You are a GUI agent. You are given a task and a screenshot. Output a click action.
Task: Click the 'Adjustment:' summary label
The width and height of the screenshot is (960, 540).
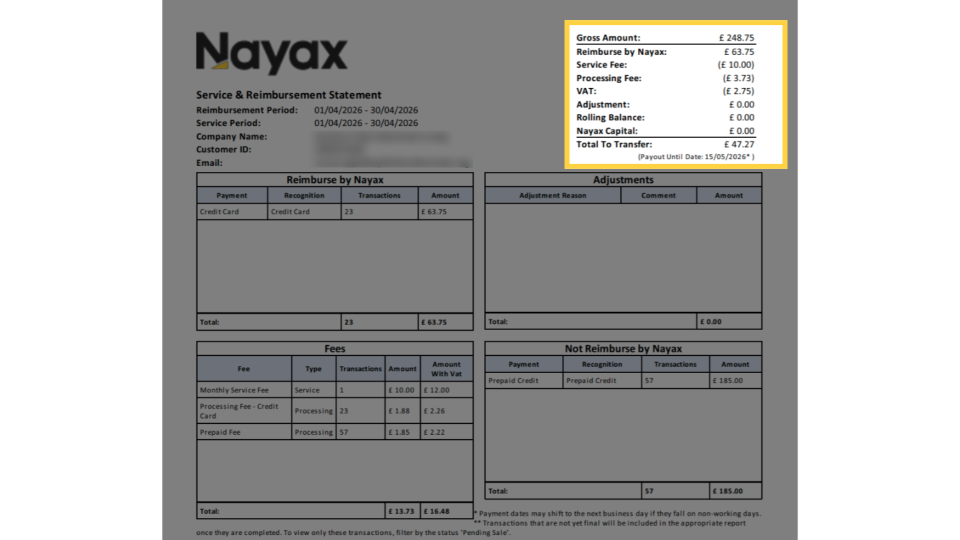602,105
